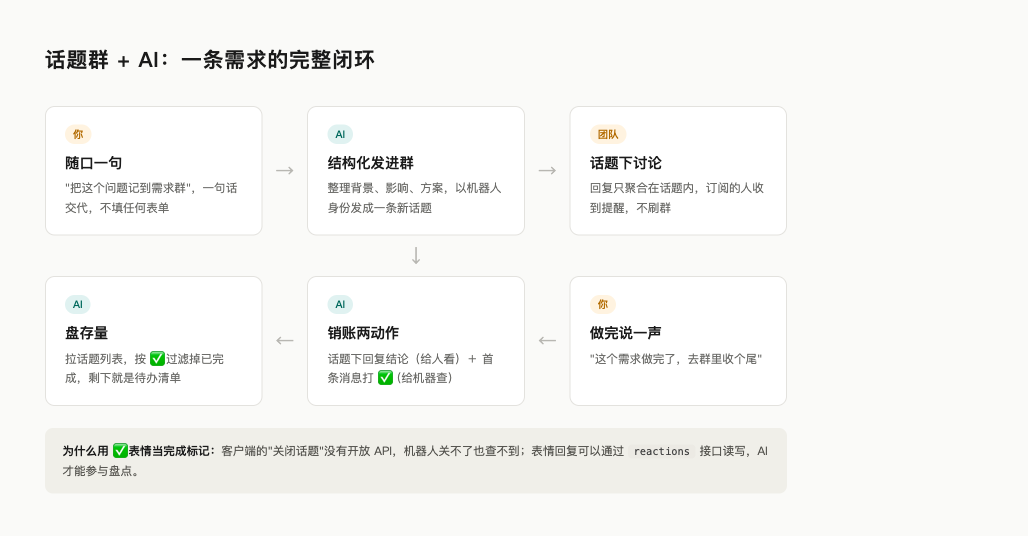Screen dimensions: 1028x536
Task: Click the description 回复只聚合在话题内
Action: pyautogui.click(x=644, y=188)
